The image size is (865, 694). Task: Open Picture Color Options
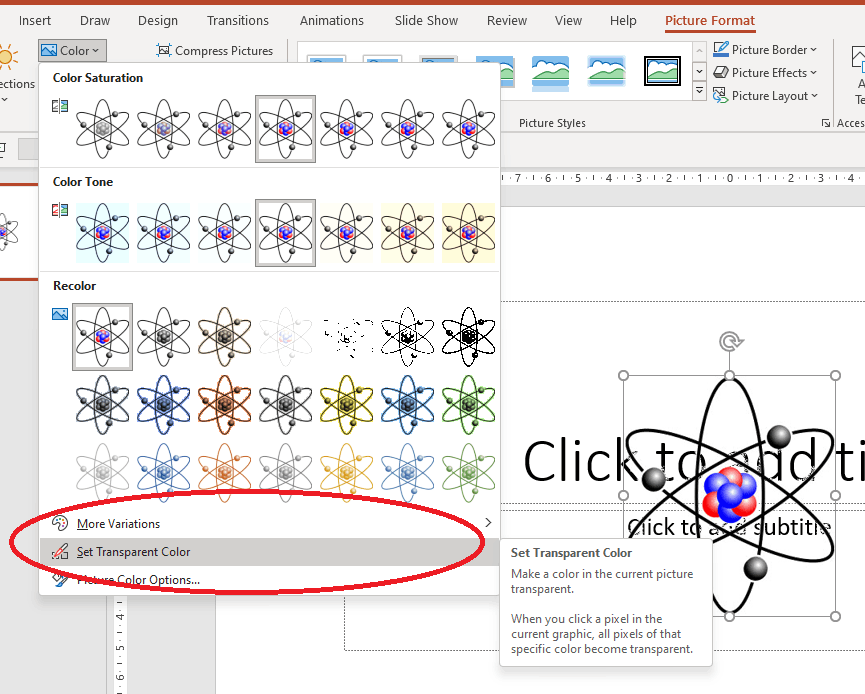269,580
